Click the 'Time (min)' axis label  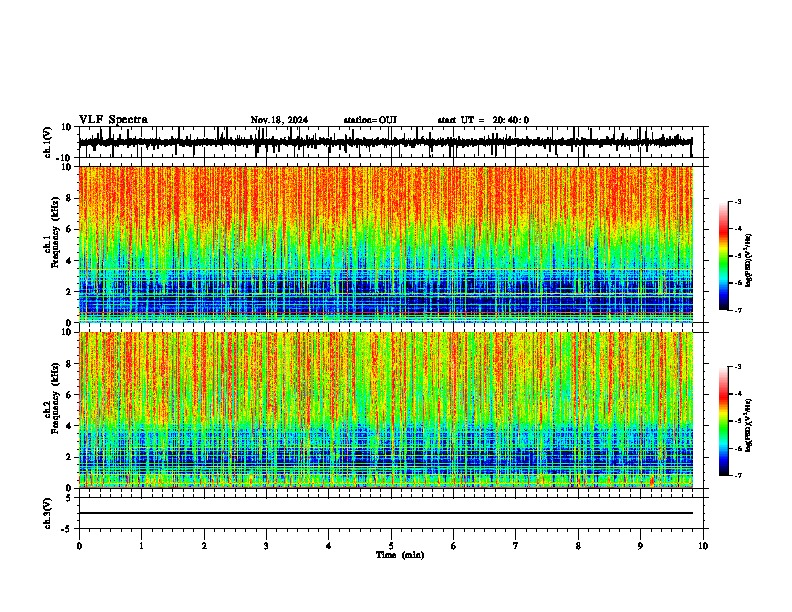pyautogui.click(x=400, y=555)
